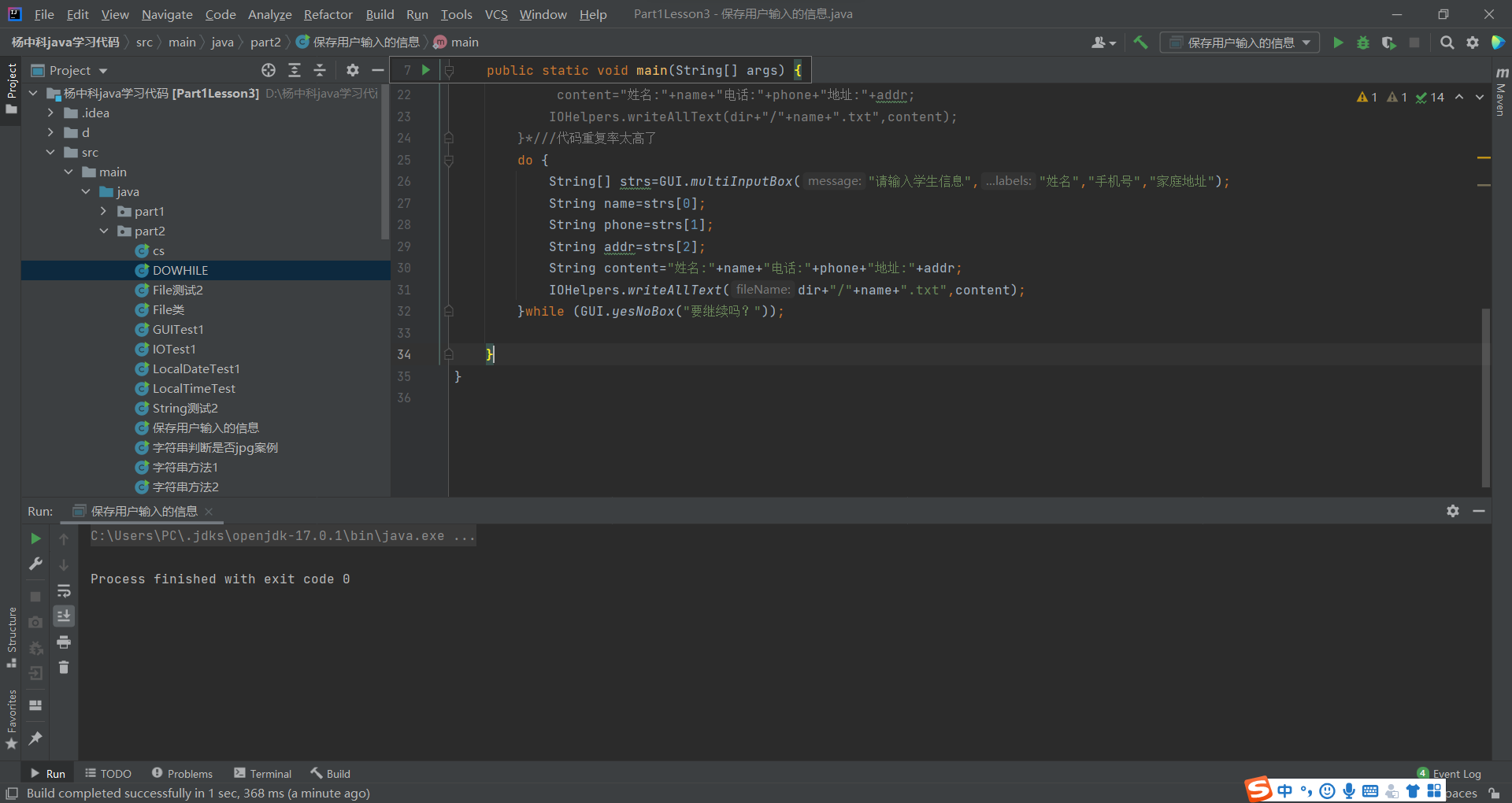1512x803 pixels.
Task: Toggle code folding marker at line 25
Action: coord(449,160)
